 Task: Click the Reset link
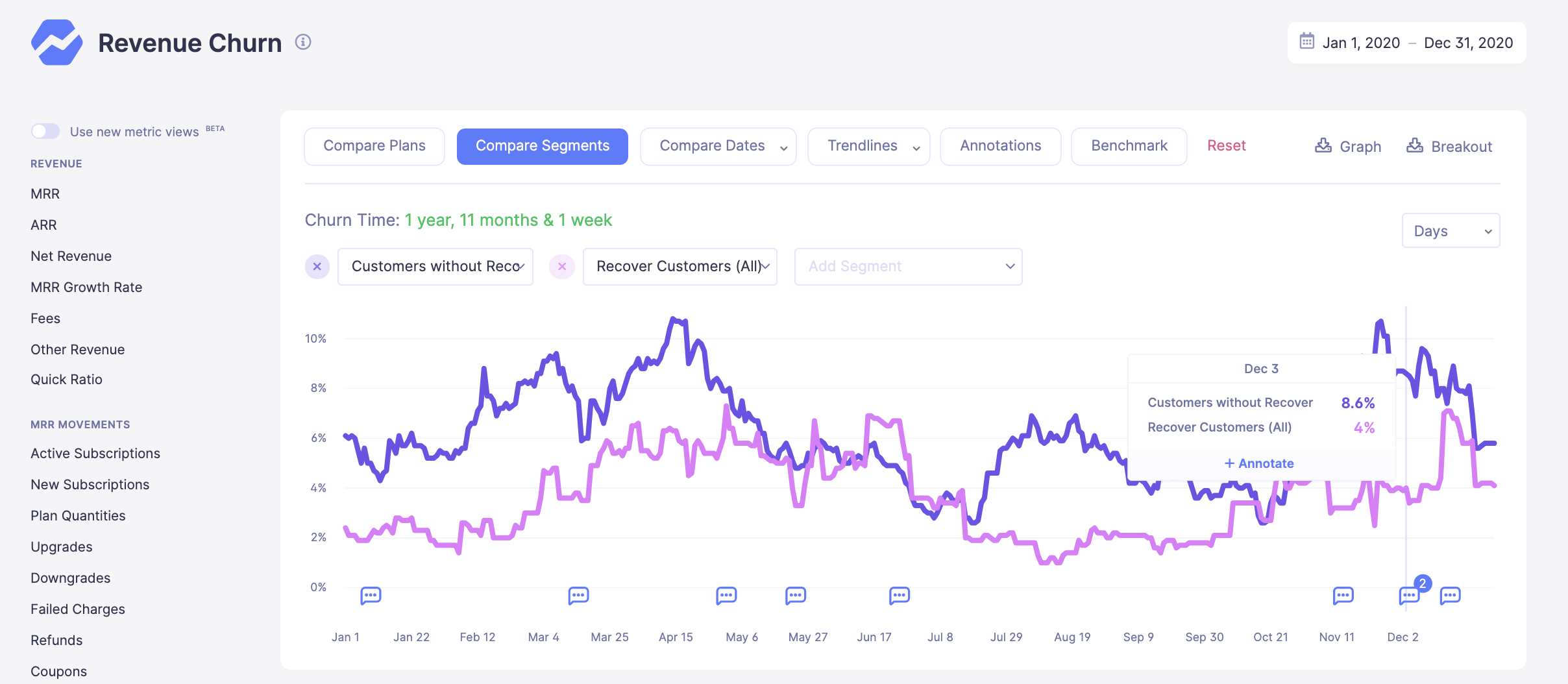[1226, 146]
